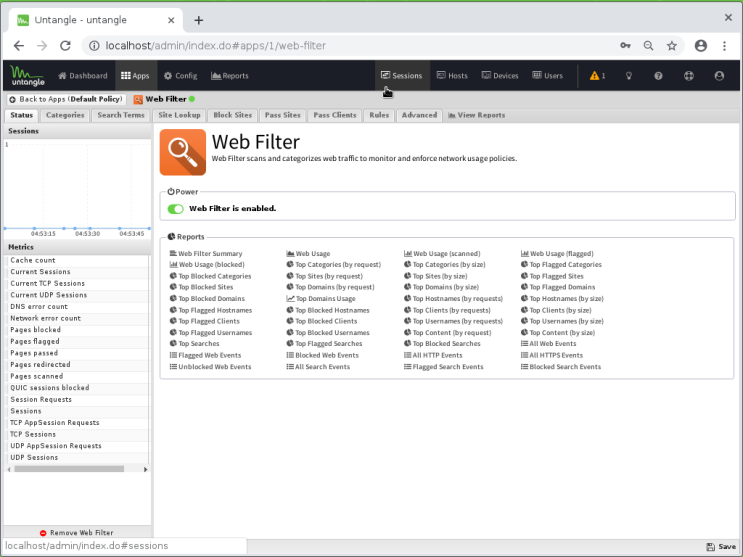Click the browser address bar
Screen dimensions: 743x557
coord(350,45)
